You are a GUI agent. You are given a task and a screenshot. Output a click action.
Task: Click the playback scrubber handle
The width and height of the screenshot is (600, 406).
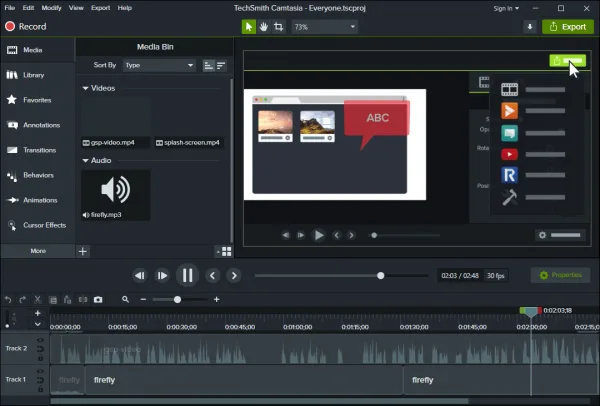(x=380, y=276)
